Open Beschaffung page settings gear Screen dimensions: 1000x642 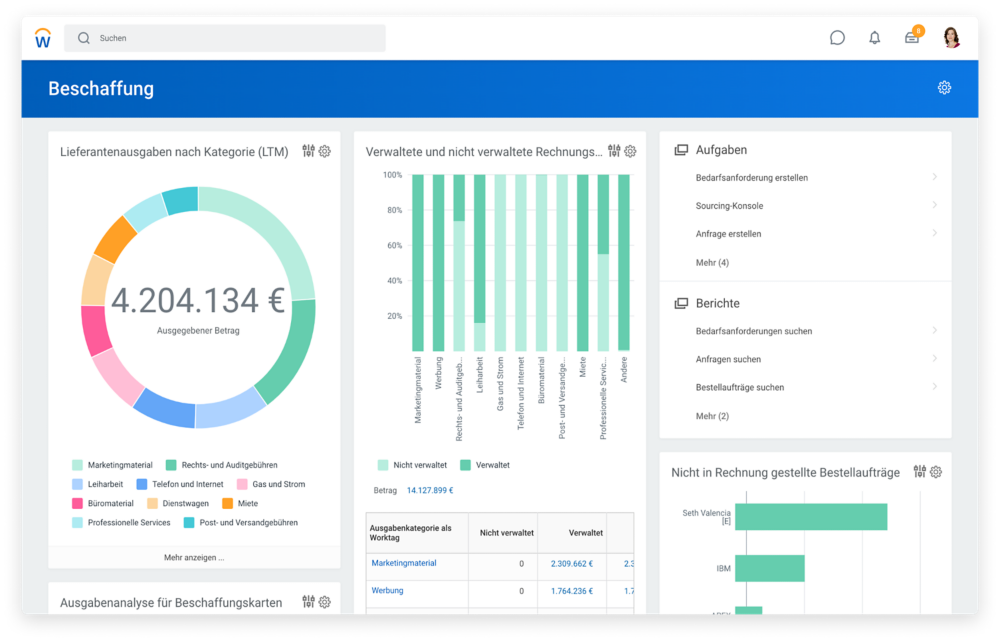pyautogui.click(x=944, y=88)
